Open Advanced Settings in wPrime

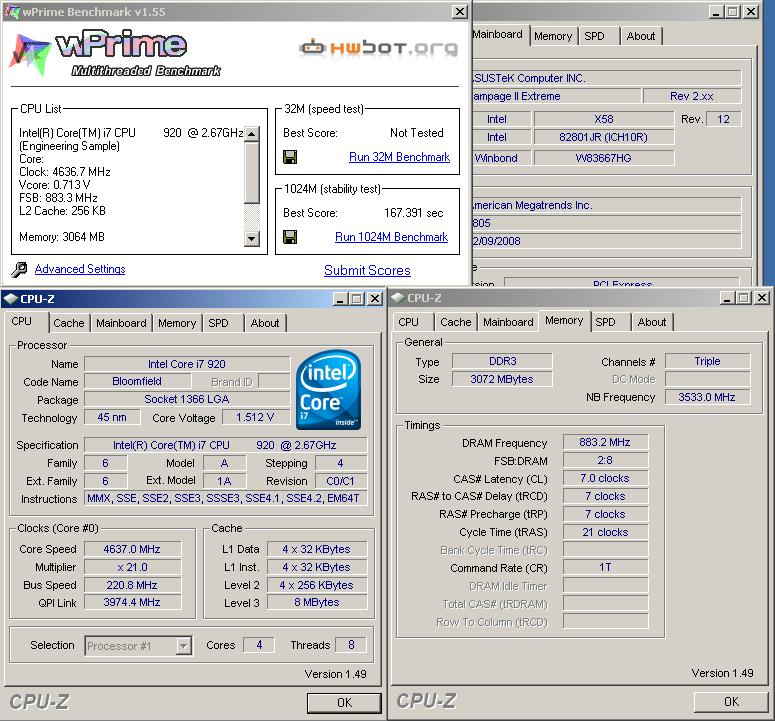[x=80, y=269]
